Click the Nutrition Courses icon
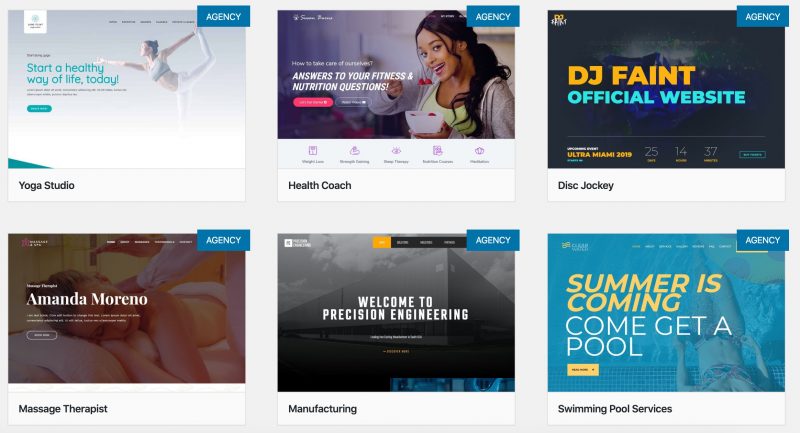This screenshot has height=433, width=800. tap(438, 150)
